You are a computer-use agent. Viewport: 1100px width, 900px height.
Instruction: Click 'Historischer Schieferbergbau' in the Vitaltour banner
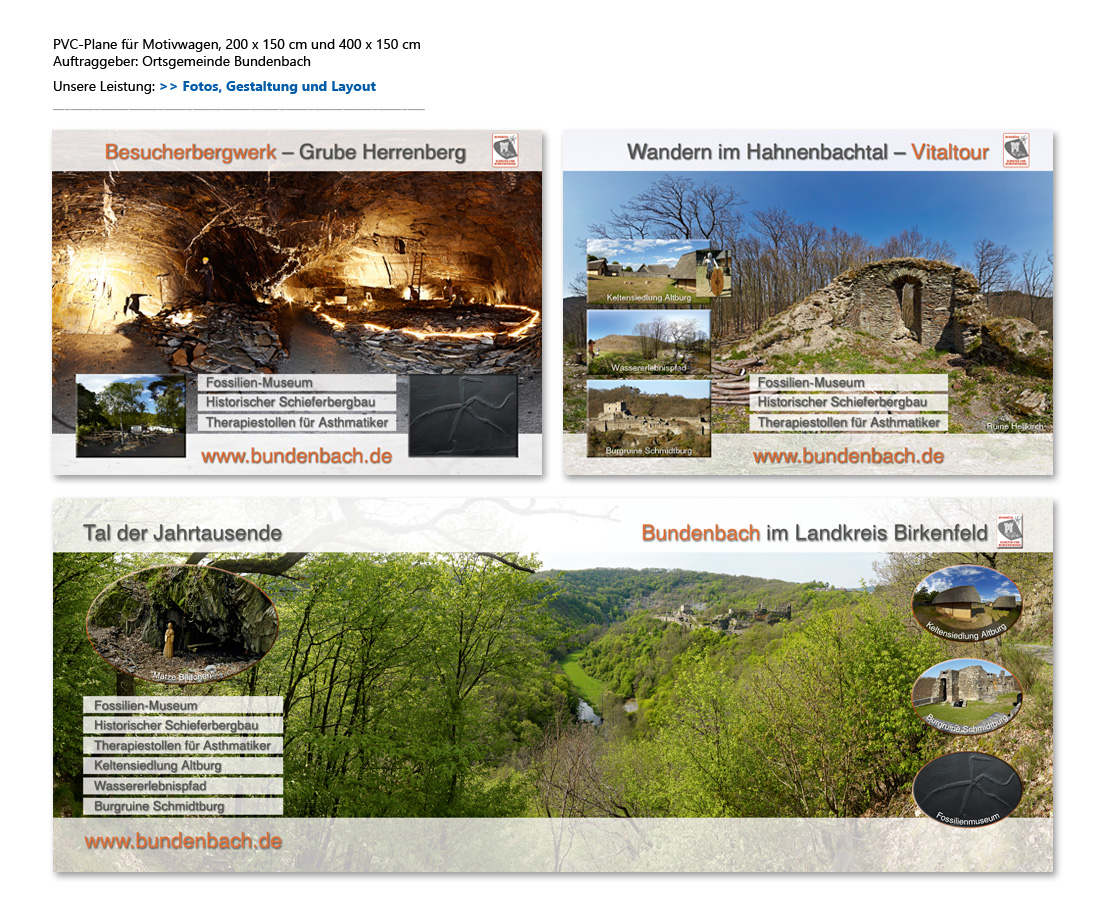[x=848, y=402]
